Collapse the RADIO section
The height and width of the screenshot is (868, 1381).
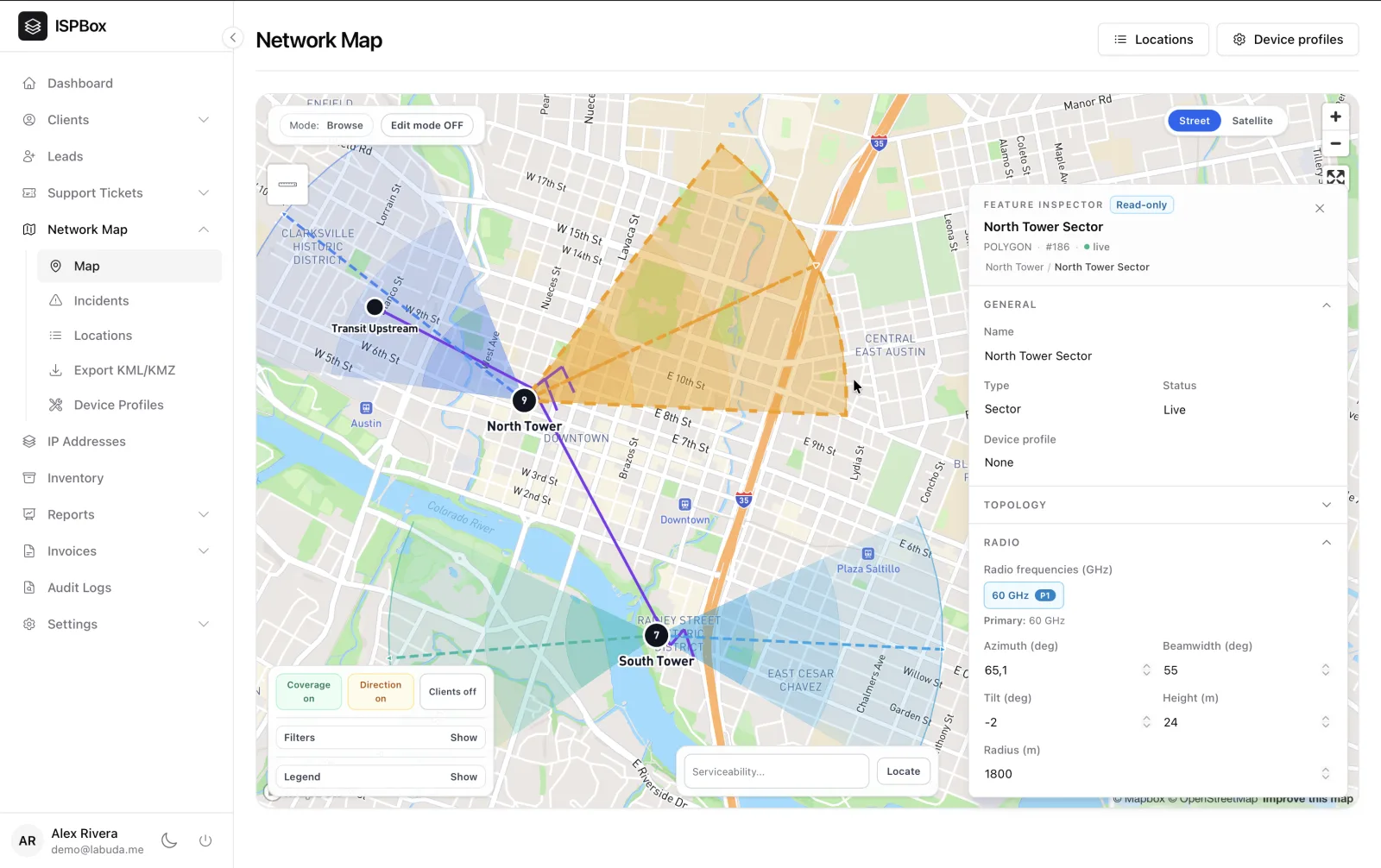click(x=1327, y=543)
